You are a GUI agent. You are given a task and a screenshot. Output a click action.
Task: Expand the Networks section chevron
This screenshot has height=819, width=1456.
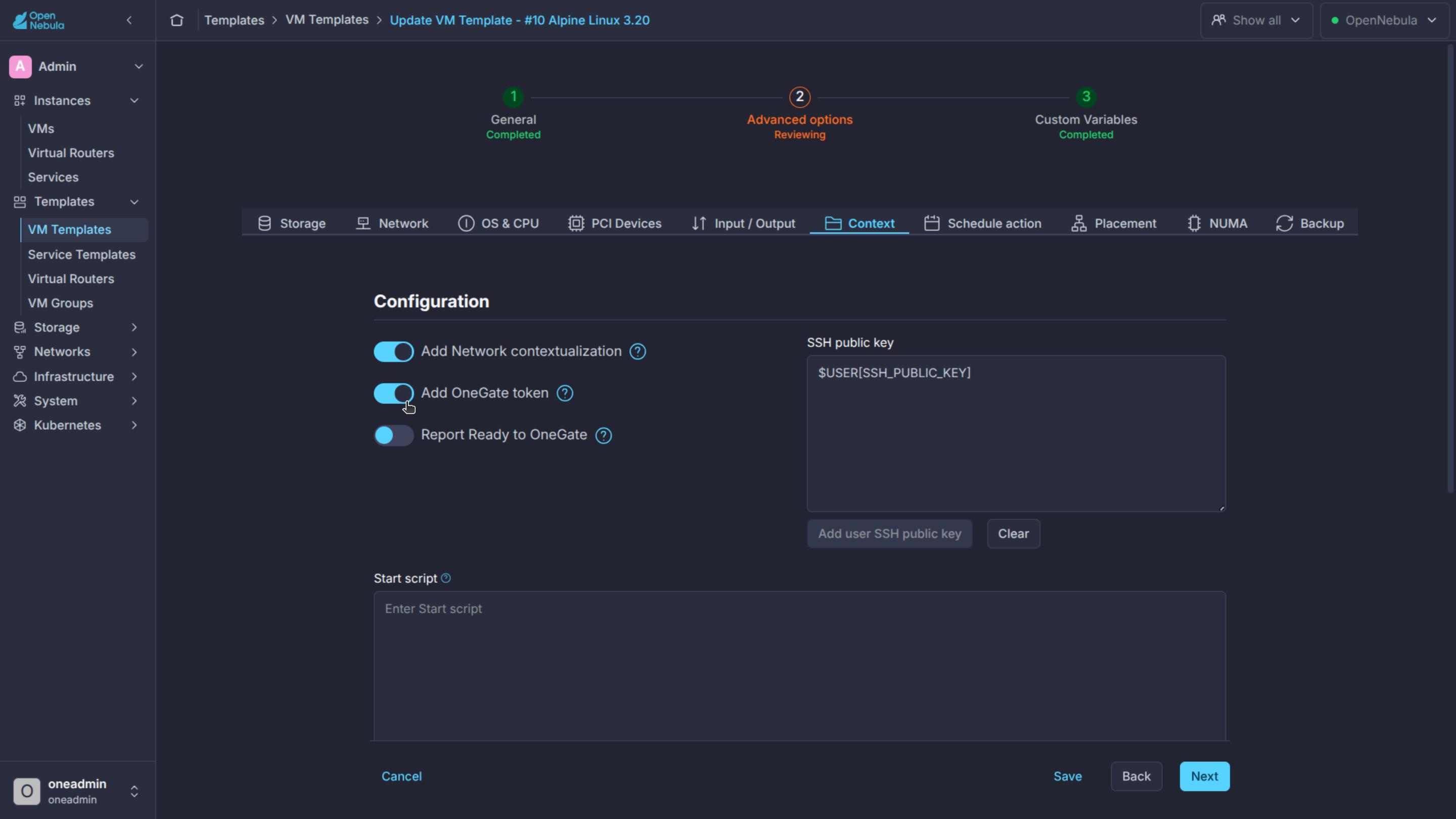point(134,351)
